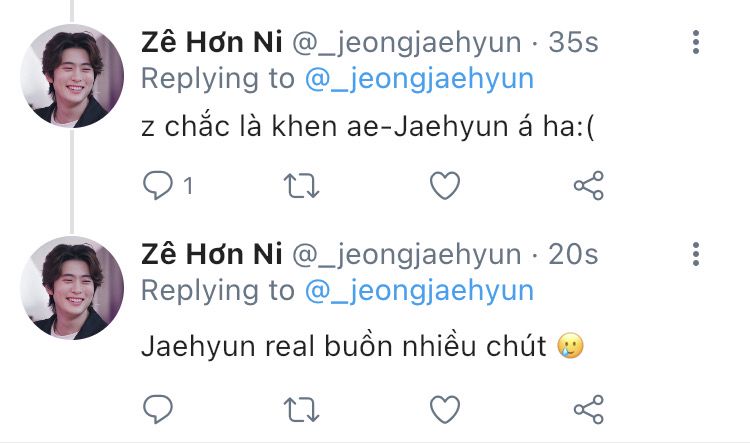Retweet the 'z chắc là khen' tweet
Image resolution: width=750 pixels, height=443 pixels.
pyautogui.click(x=301, y=186)
